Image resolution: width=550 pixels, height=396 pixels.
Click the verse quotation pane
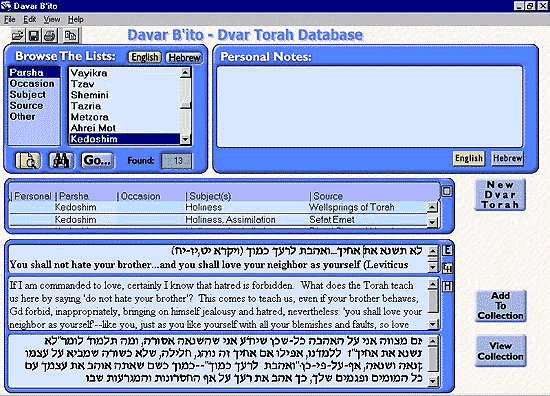coord(218,259)
